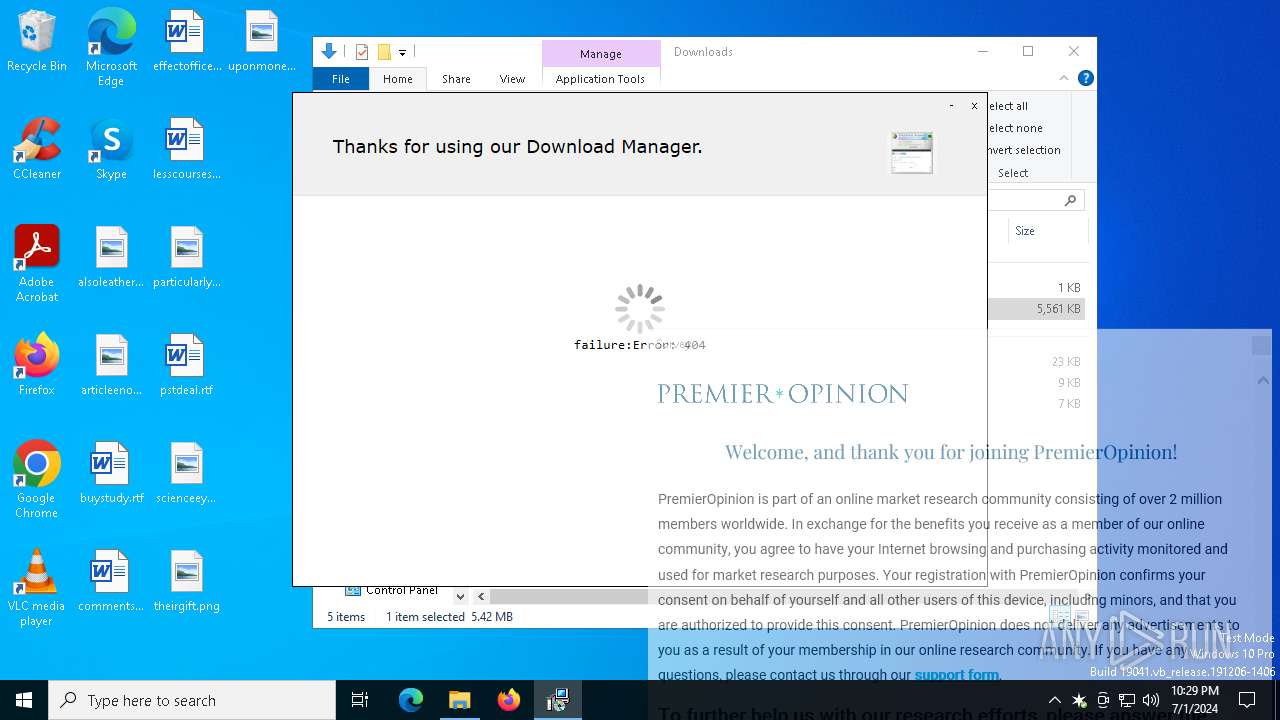Select the file row sized 7 KB

click(x=1036, y=404)
